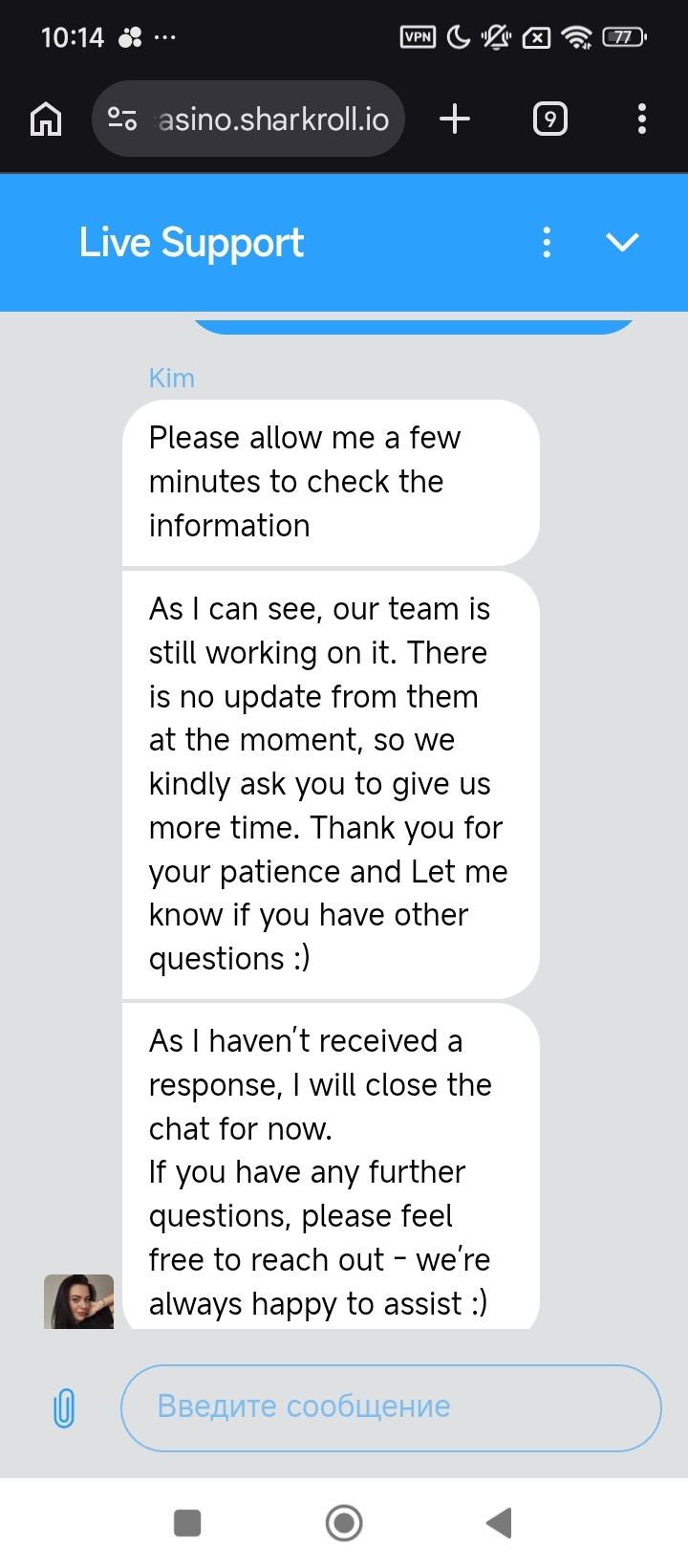This screenshot has width=688, height=1568.
Task: Tap the browser home icon
Action: pos(46,120)
